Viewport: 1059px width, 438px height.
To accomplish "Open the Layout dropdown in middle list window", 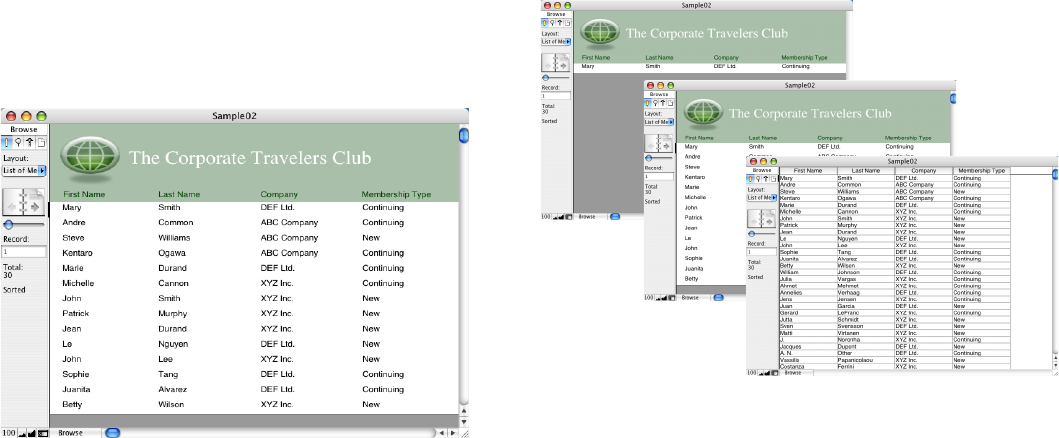I will click(659, 122).
